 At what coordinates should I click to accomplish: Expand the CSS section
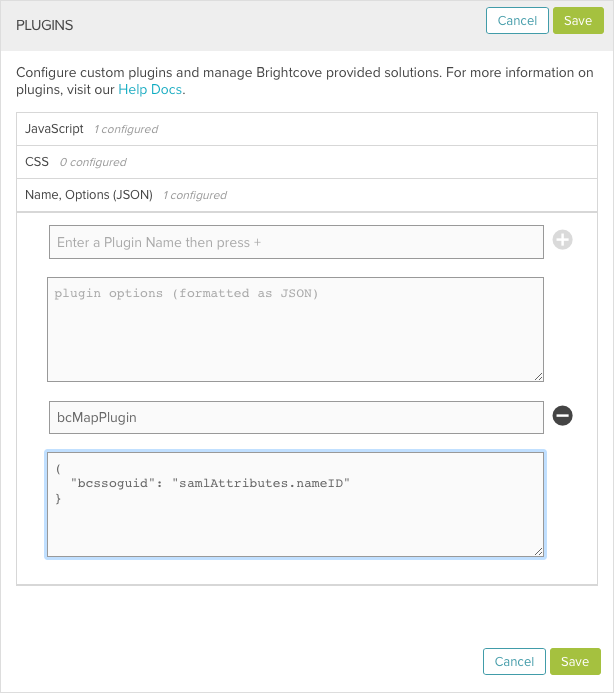37,162
